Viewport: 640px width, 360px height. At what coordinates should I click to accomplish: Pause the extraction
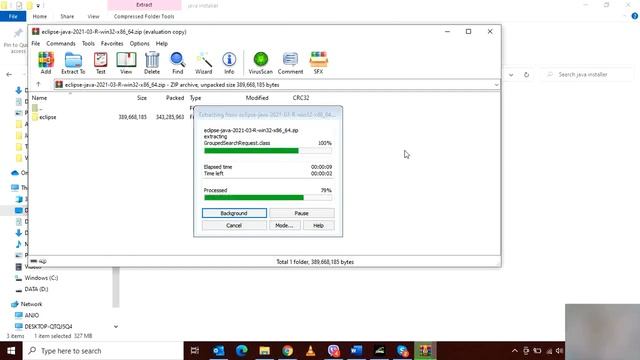click(x=302, y=213)
